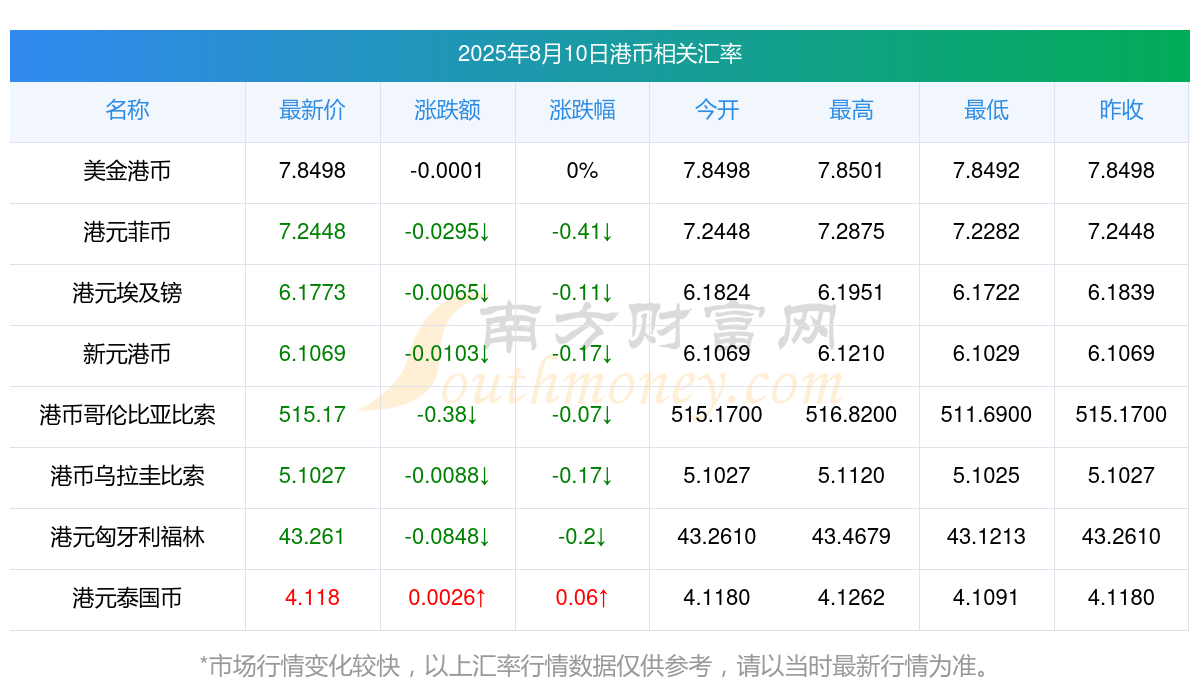1200x698 pixels.
Task: Click the green 7.2448 latest price
Action: 312,232
